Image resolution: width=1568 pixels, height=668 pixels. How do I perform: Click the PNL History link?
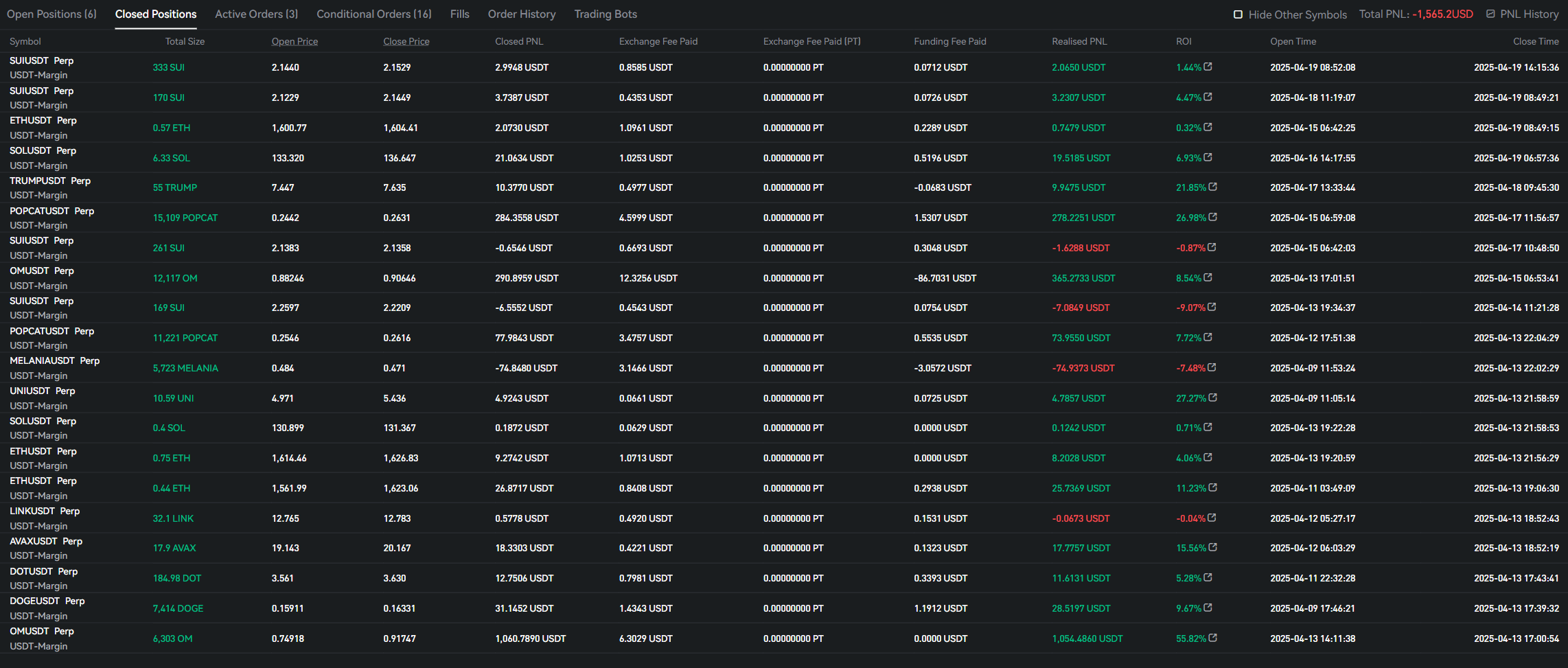point(1529,14)
